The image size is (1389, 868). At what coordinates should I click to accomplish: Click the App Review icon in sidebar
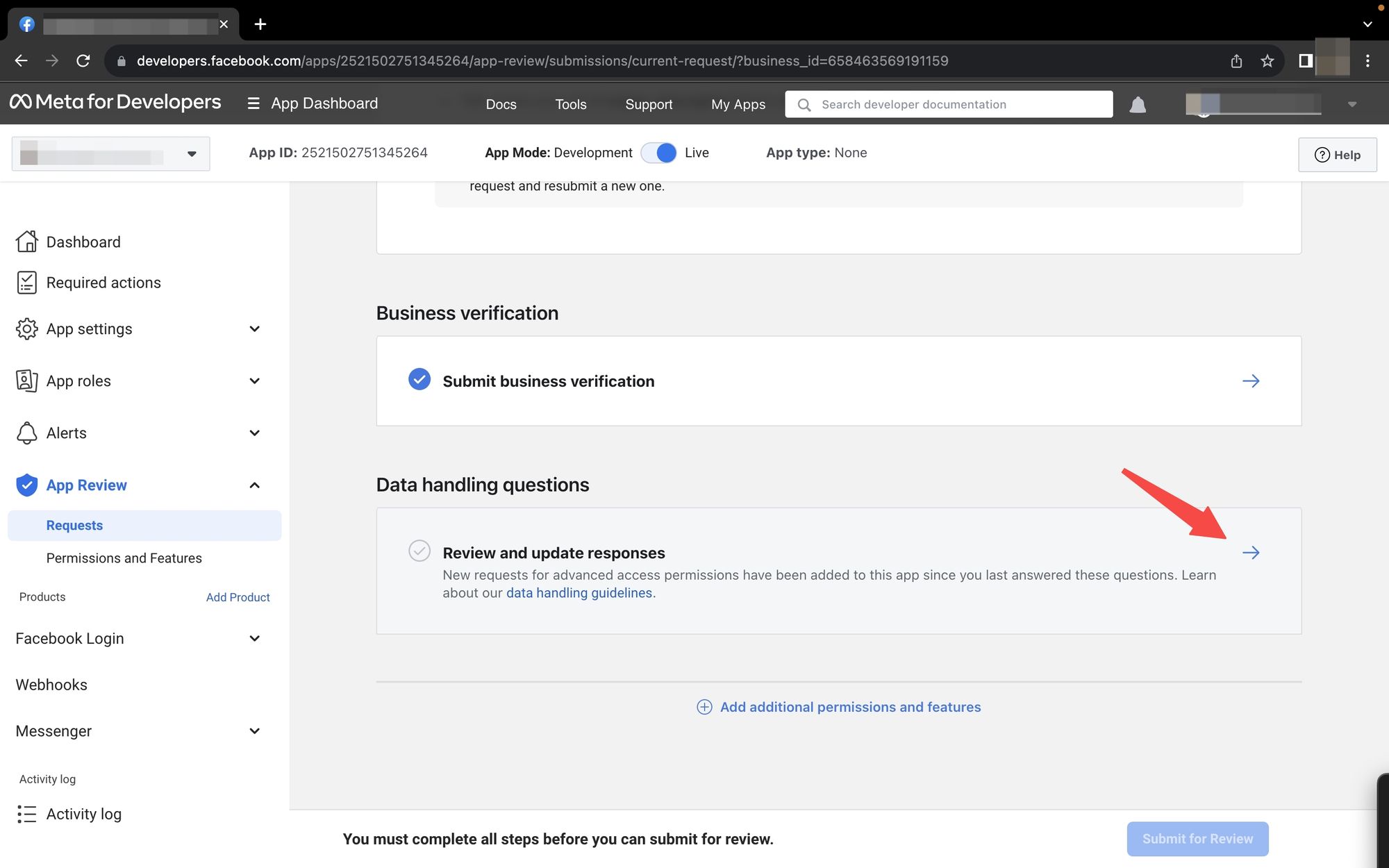point(26,485)
